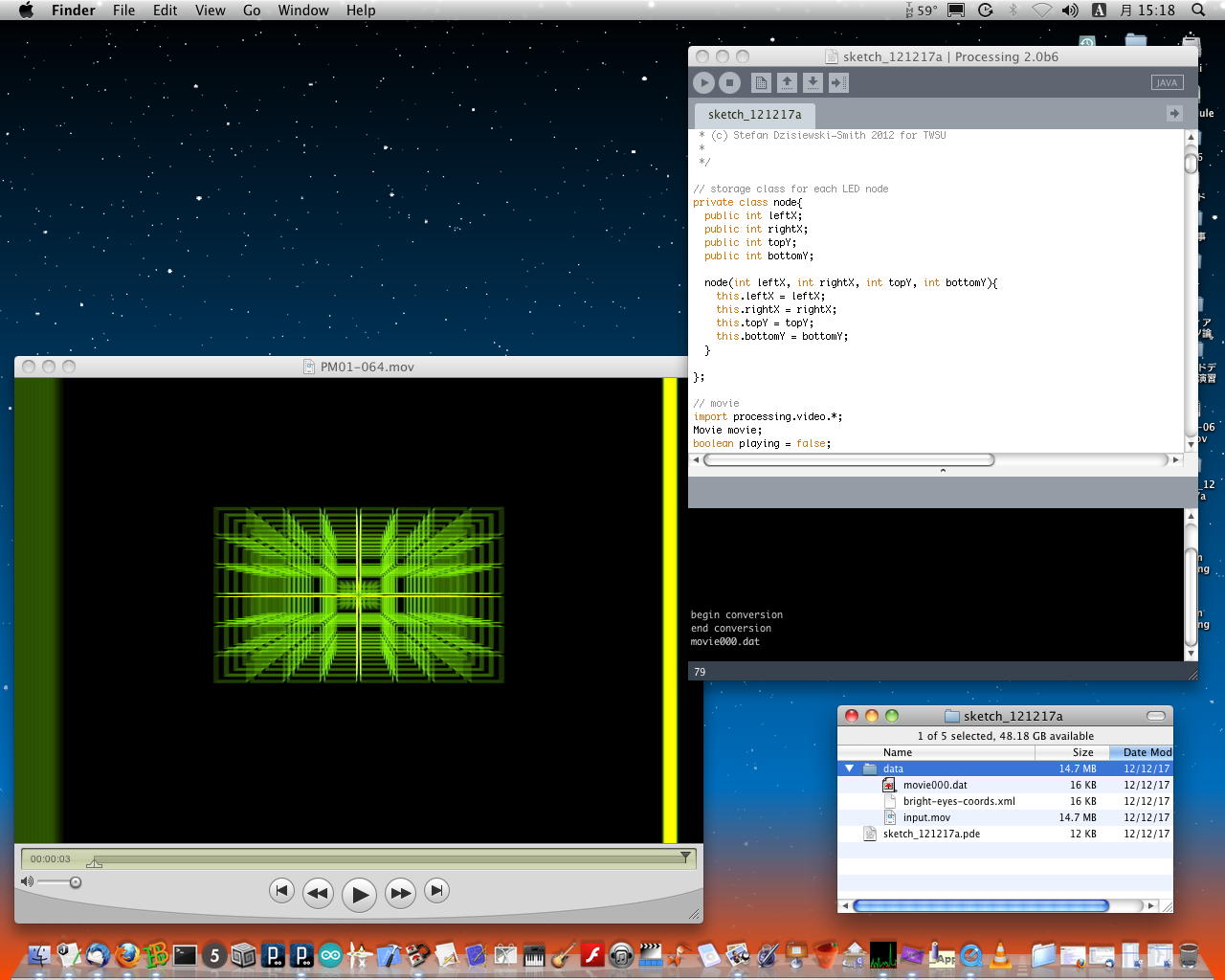Toggle the Finder window toolbar pill button
This screenshot has width=1225, height=980.
(1155, 716)
